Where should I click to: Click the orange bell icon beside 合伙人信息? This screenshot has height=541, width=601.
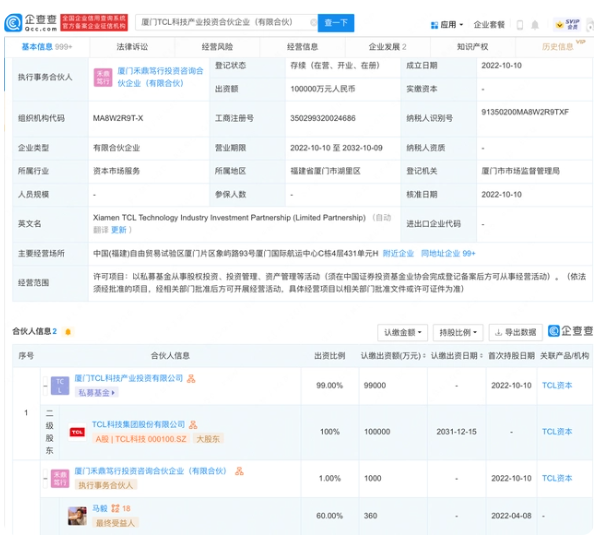tap(68, 332)
